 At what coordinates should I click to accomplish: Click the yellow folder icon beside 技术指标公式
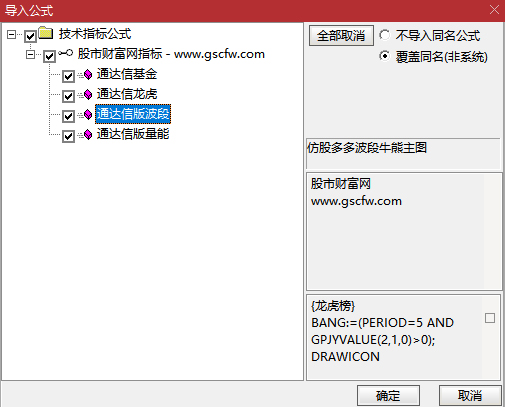46,33
